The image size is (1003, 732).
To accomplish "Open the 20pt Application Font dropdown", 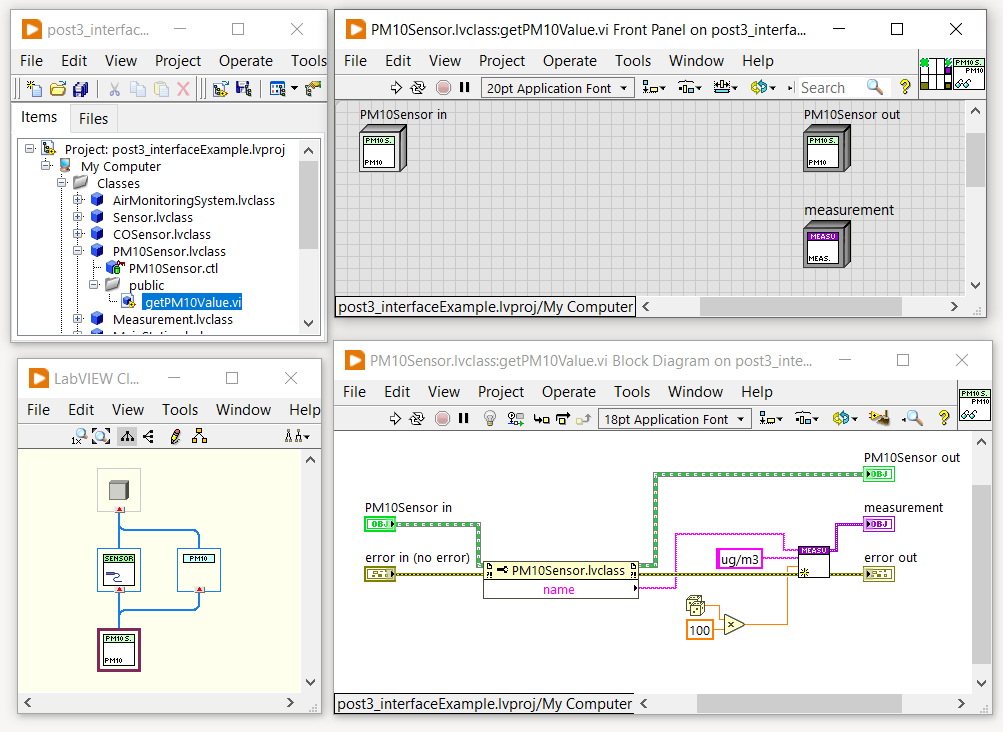I will click(557, 88).
